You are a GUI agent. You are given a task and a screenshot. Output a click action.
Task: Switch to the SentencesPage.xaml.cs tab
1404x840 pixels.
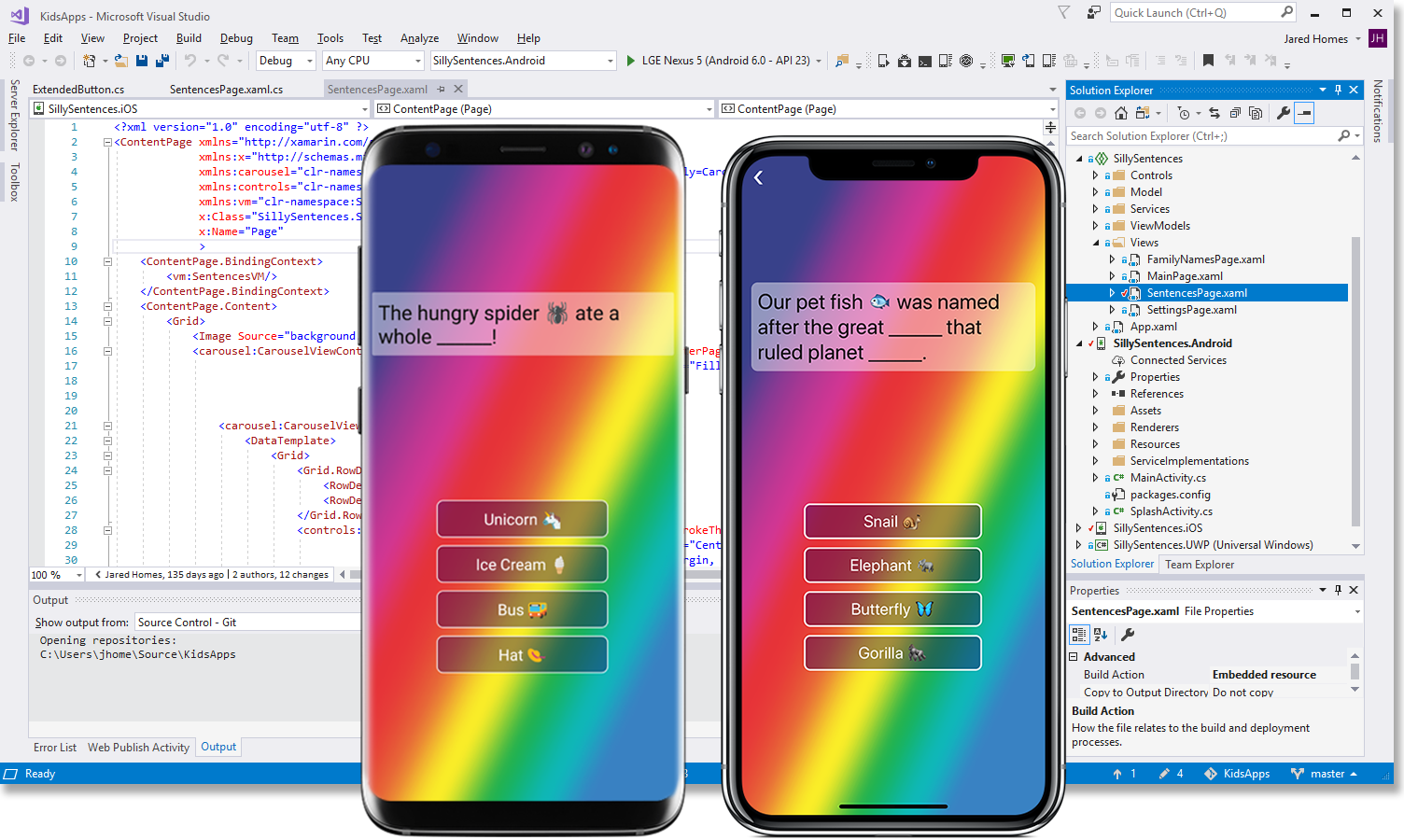(226, 90)
